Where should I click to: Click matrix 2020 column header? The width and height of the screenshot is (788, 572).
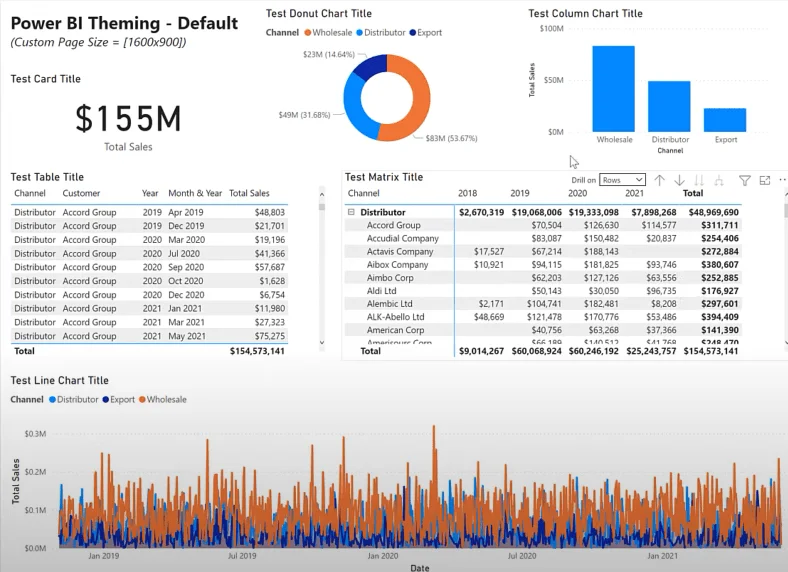click(577, 194)
